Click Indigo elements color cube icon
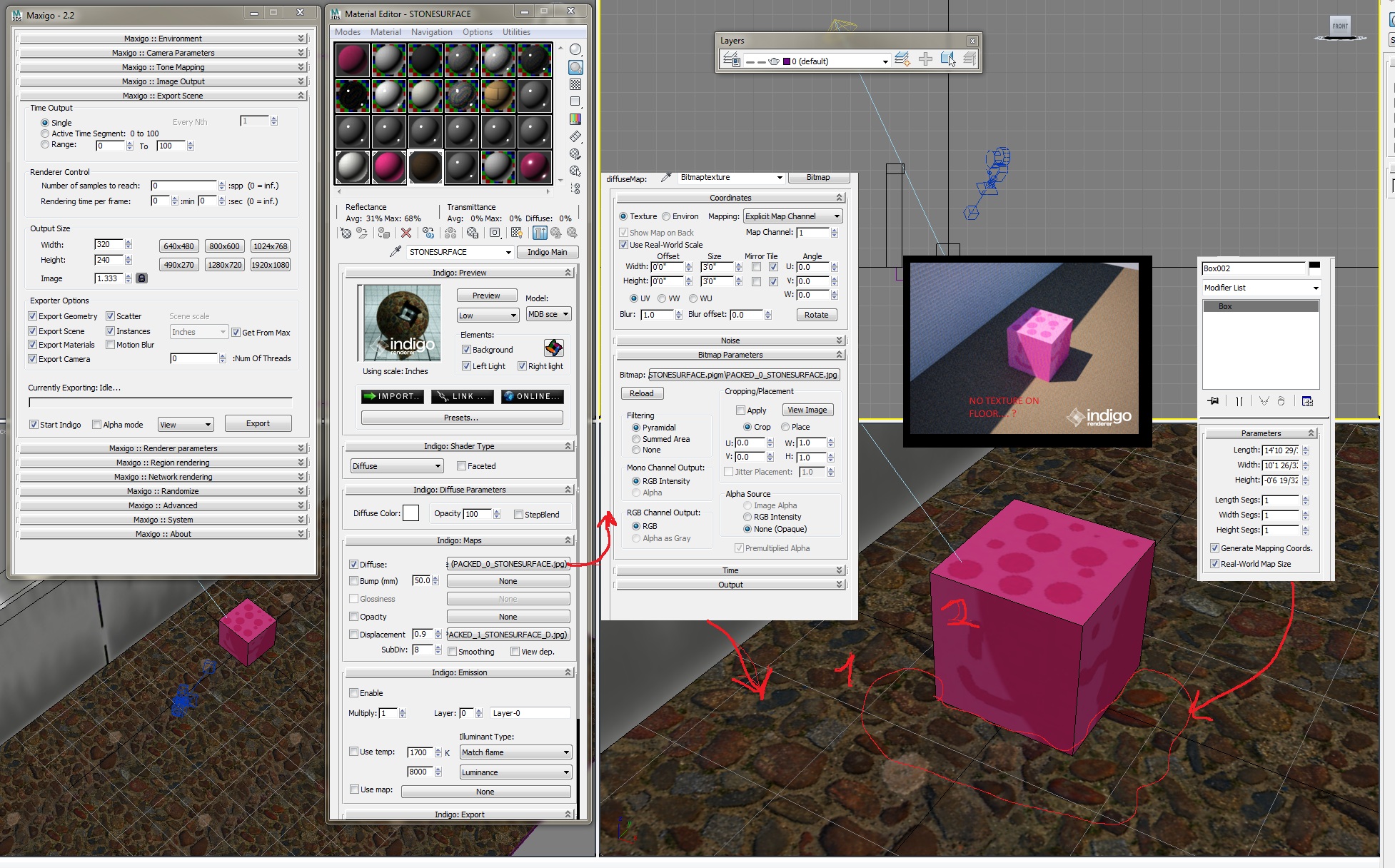Viewport: 1395px width, 868px height. (553, 348)
